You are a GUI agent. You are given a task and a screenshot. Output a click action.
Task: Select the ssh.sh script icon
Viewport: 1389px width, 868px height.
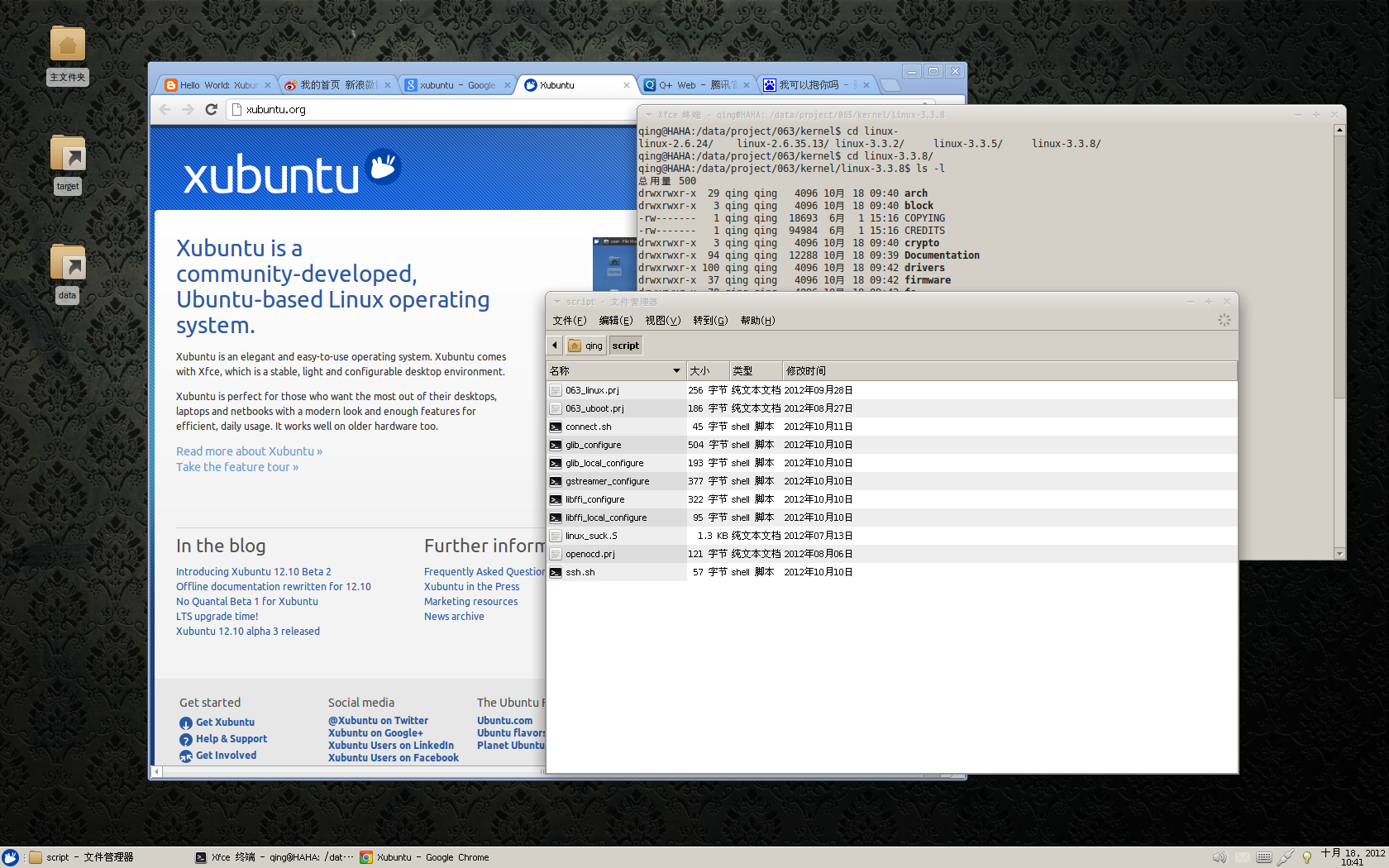click(556, 572)
